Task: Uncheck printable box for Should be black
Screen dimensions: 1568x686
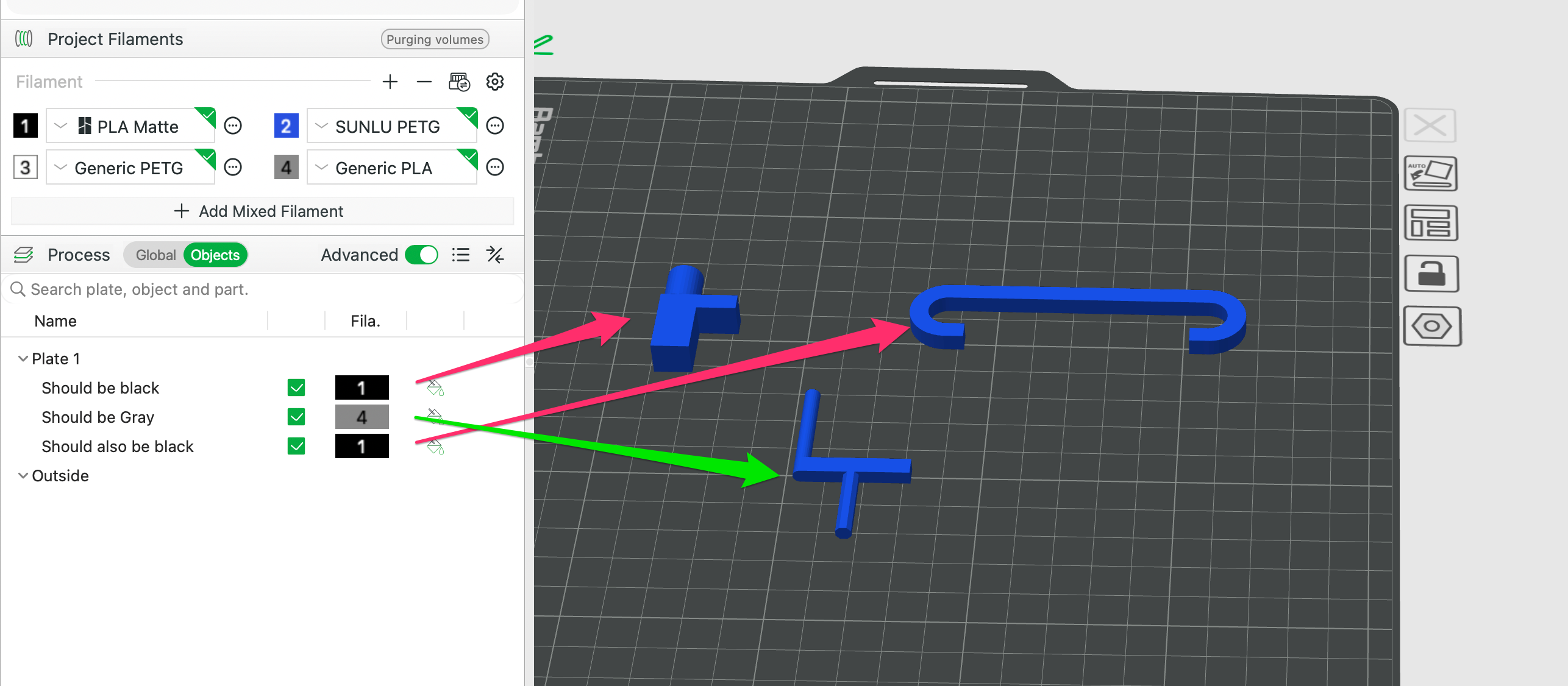Action: [296, 387]
